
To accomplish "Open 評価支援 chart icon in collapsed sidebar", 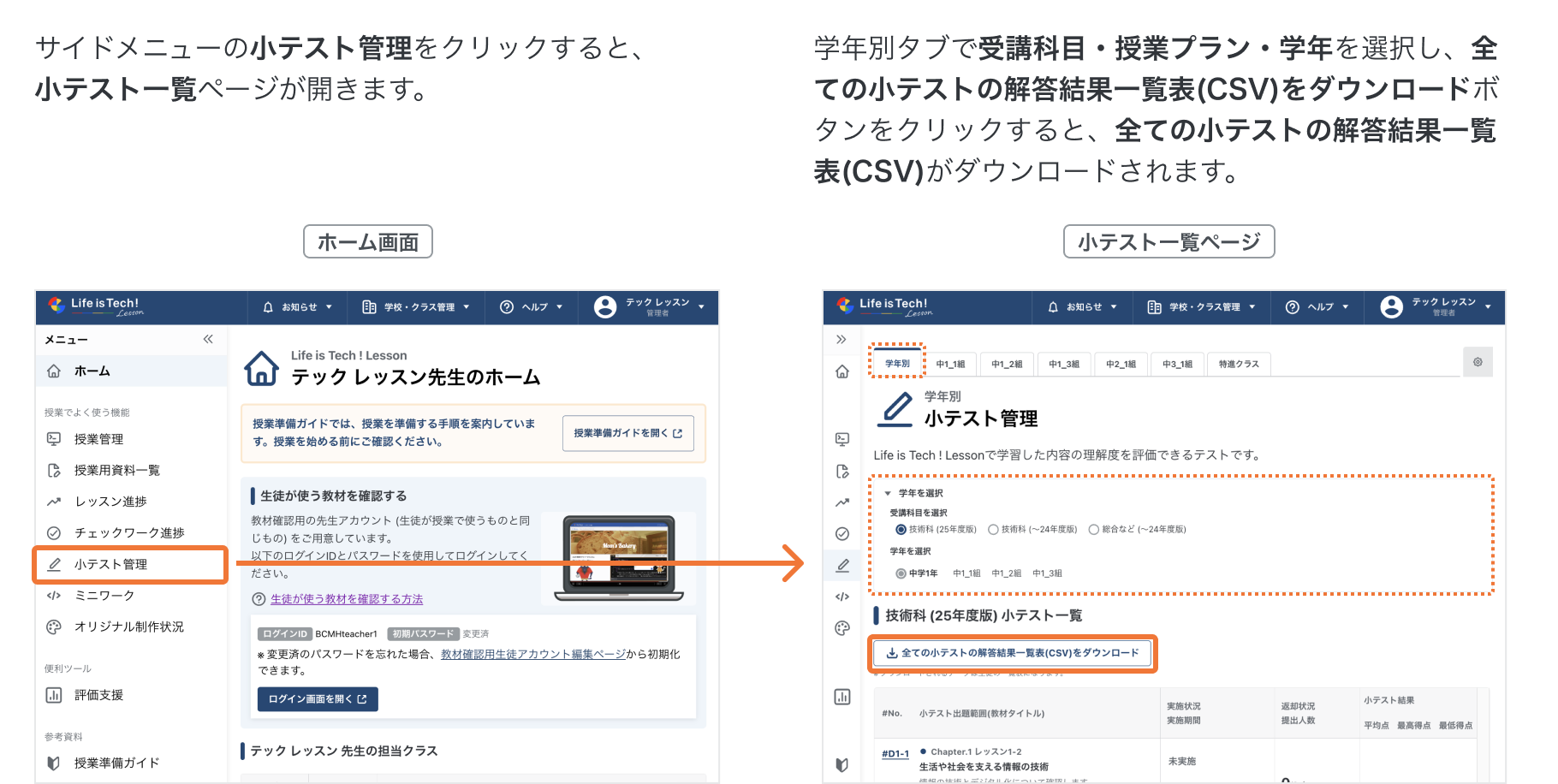I will pos(842,697).
